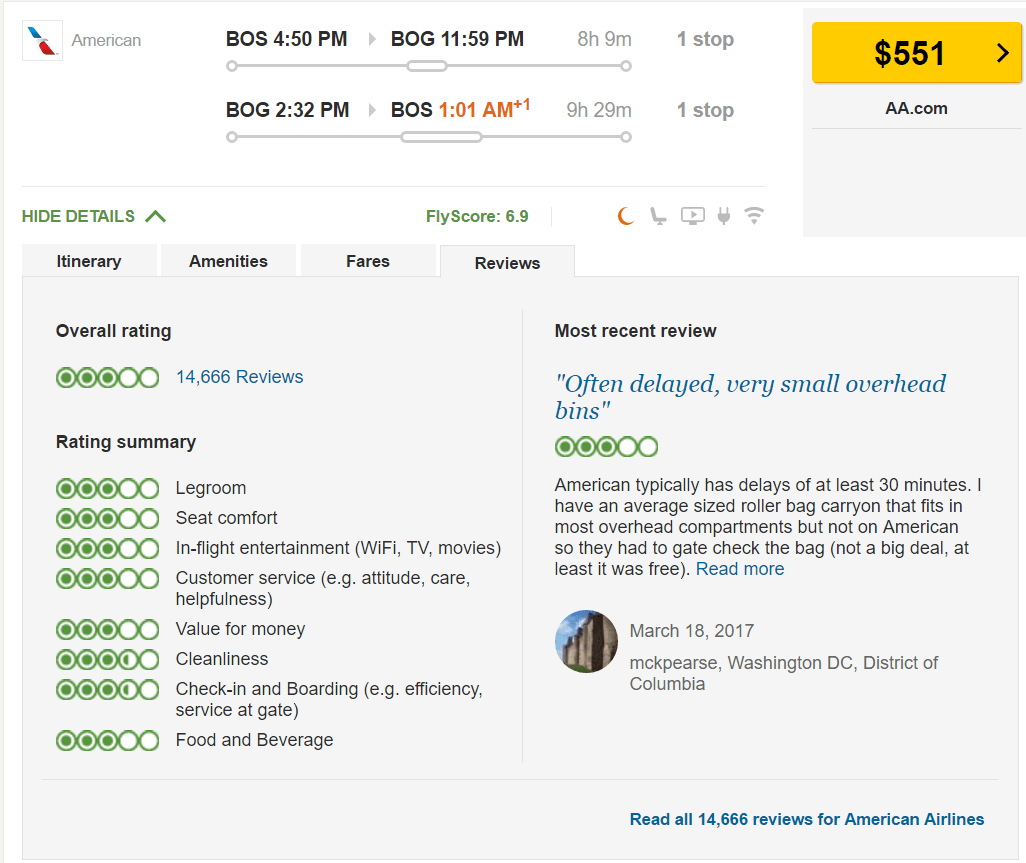Click the Check-in and Boarding rating bubbles
This screenshot has height=863, width=1026.
click(107, 690)
